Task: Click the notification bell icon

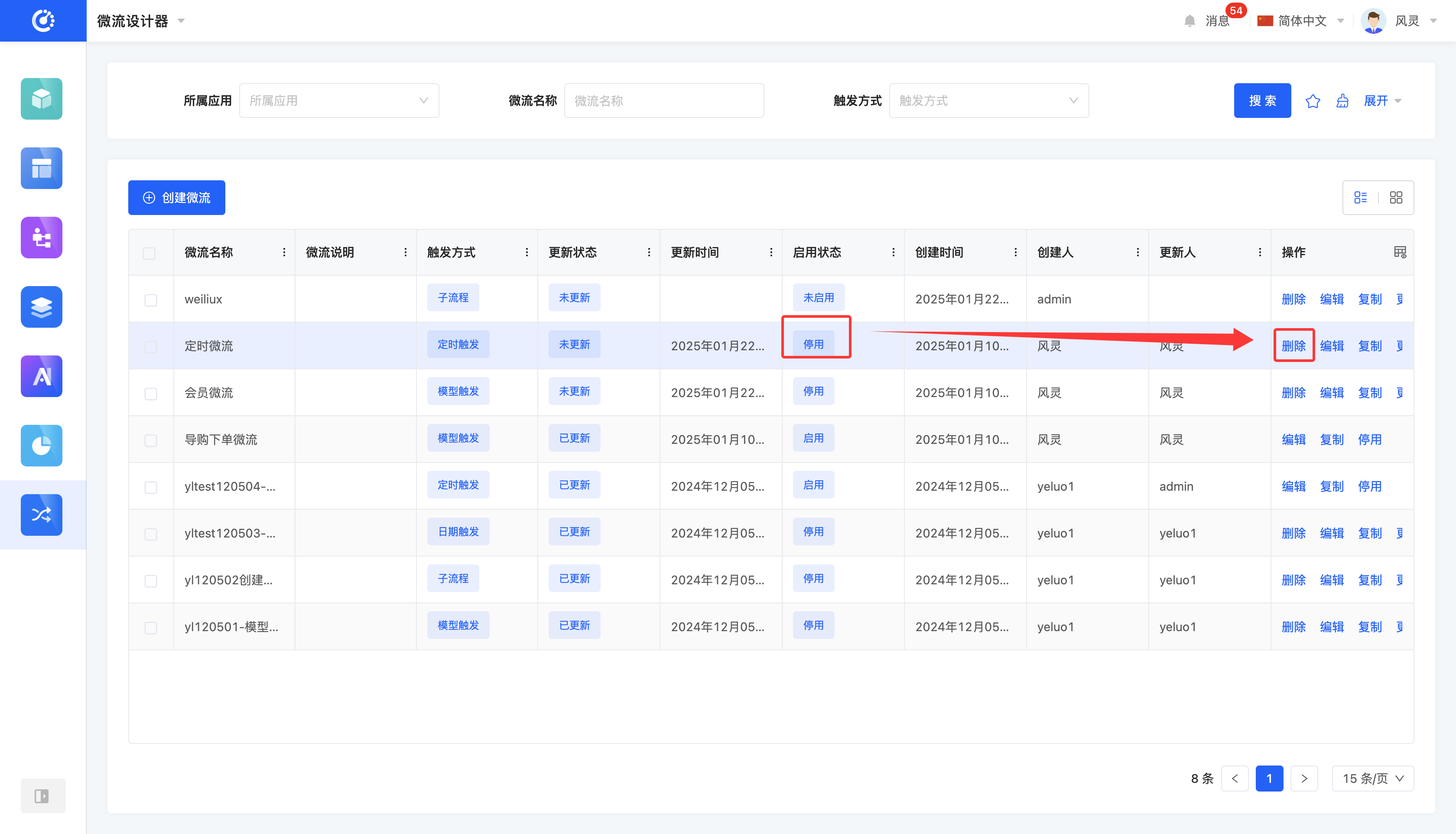Action: 1189,21
